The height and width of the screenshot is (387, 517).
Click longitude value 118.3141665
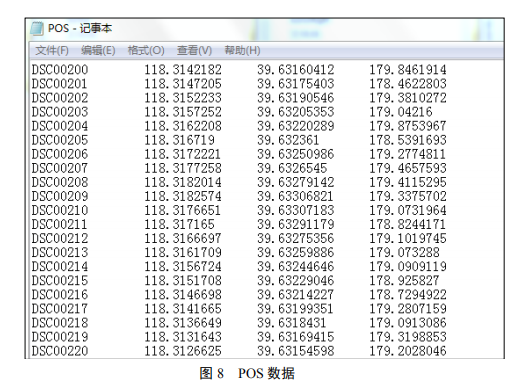[x=183, y=309]
